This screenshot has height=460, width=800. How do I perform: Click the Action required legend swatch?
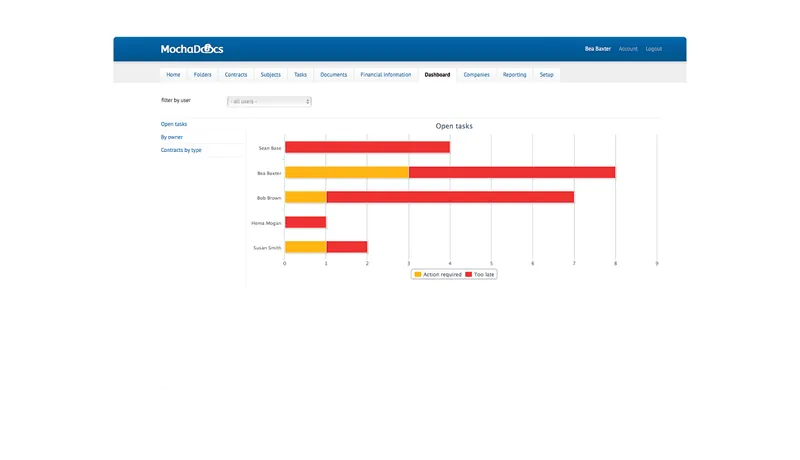pos(418,274)
